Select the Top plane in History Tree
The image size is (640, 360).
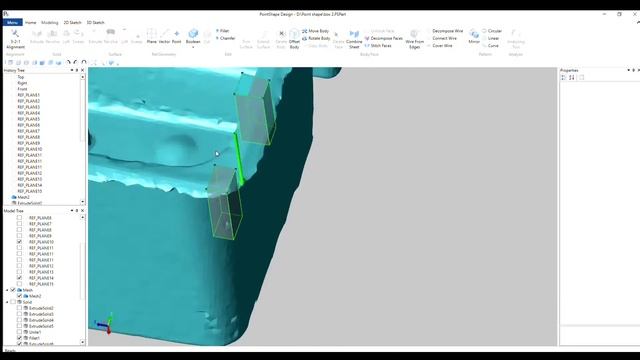pos(21,77)
